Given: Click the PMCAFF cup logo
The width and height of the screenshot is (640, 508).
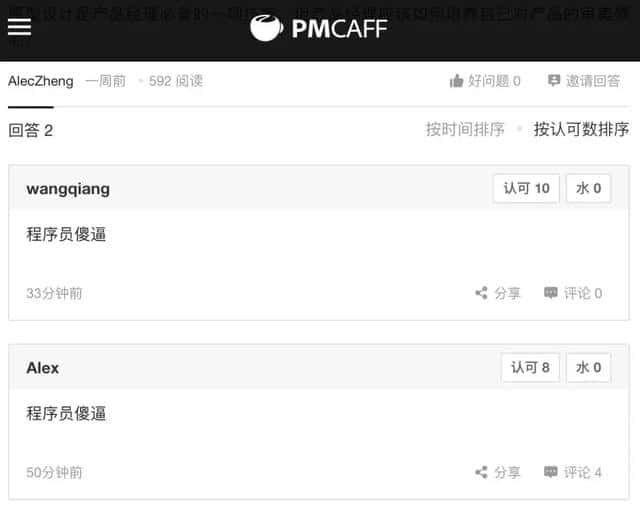Looking at the screenshot, I should point(266,28).
